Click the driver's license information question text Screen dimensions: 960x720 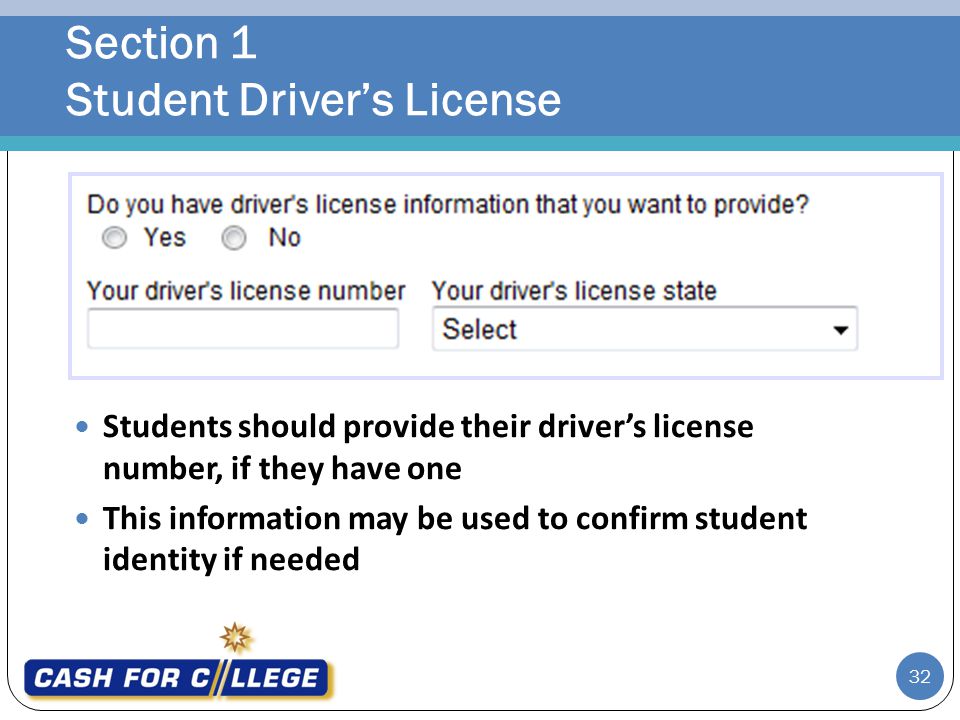point(448,204)
